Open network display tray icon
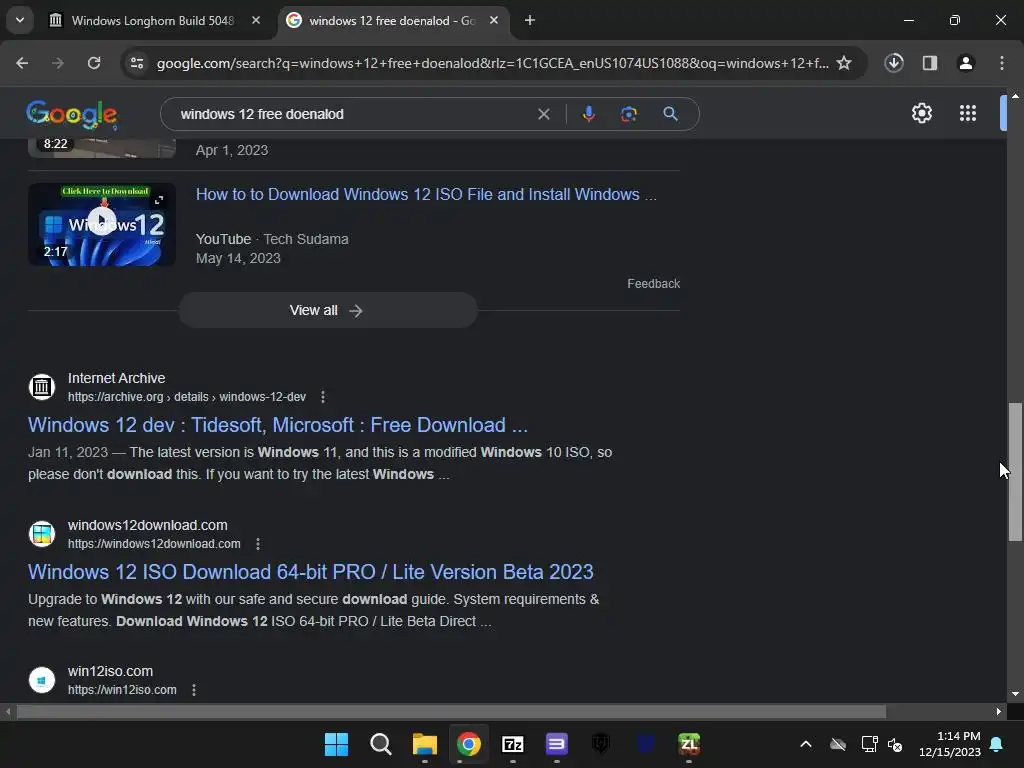The width and height of the screenshot is (1024, 768). (869, 744)
